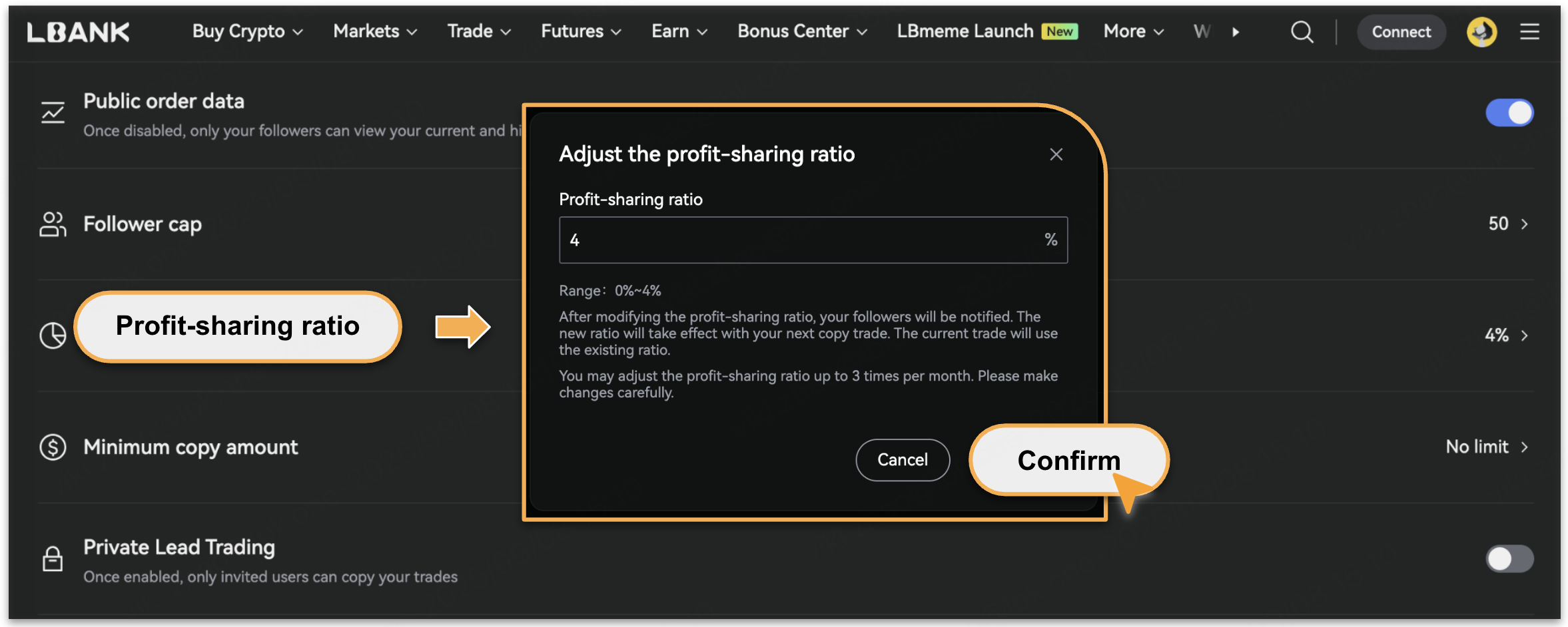Click the profit-sharing ratio input field
The width and height of the screenshot is (1568, 627).
coord(799,240)
